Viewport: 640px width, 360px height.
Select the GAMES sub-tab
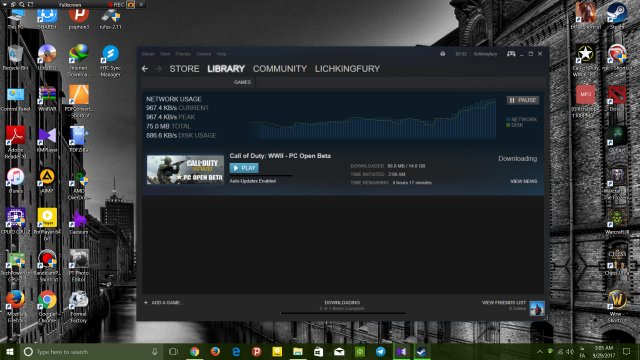coord(242,82)
